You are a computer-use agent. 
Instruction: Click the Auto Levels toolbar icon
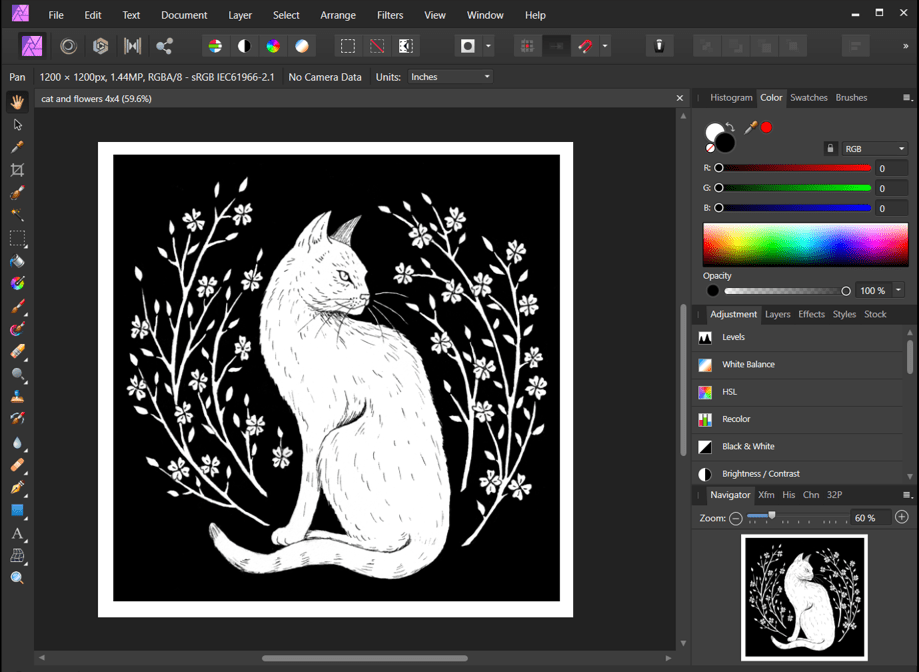click(215, 46)
